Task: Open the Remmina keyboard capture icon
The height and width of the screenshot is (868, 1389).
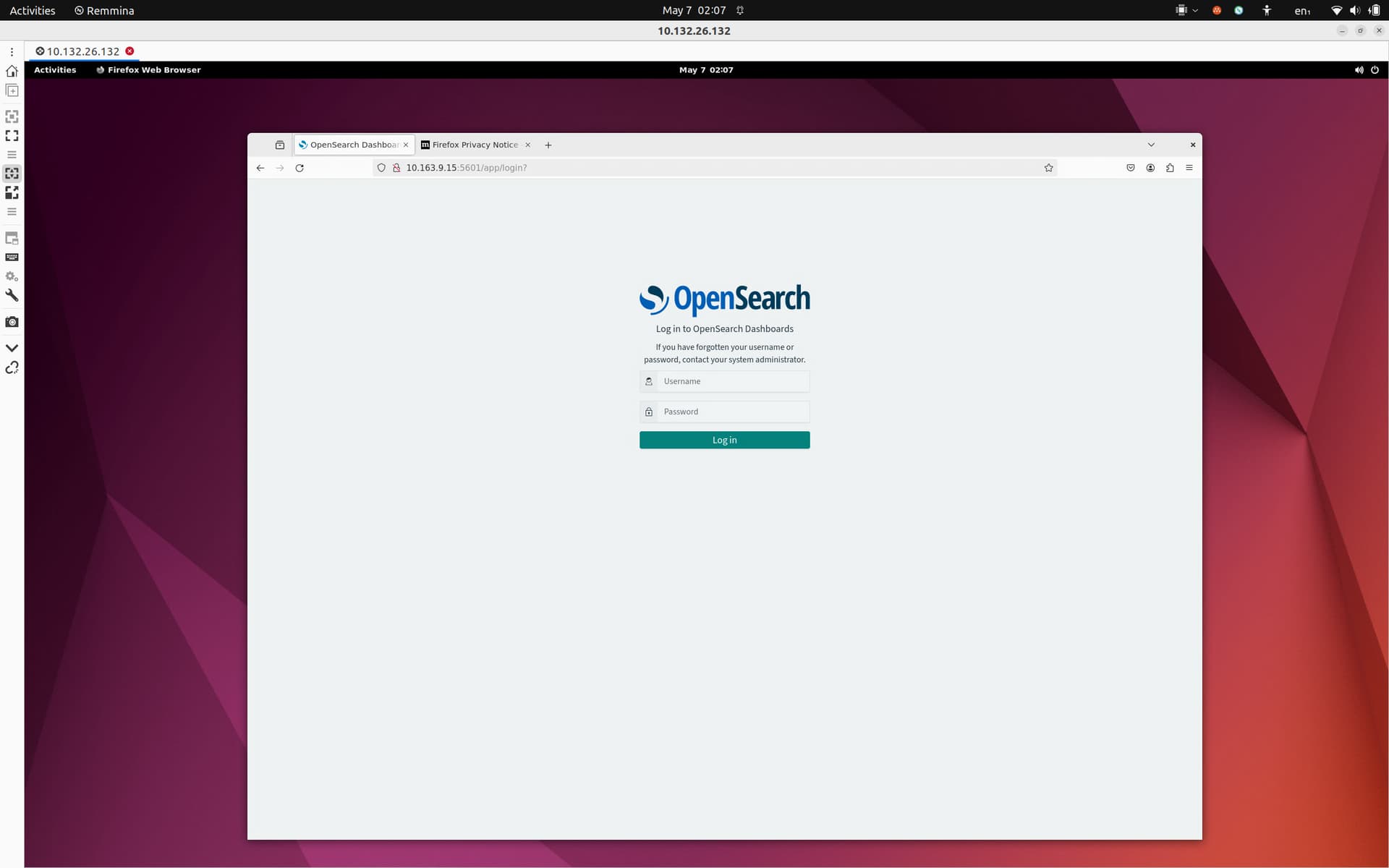Action: point(12,257)
